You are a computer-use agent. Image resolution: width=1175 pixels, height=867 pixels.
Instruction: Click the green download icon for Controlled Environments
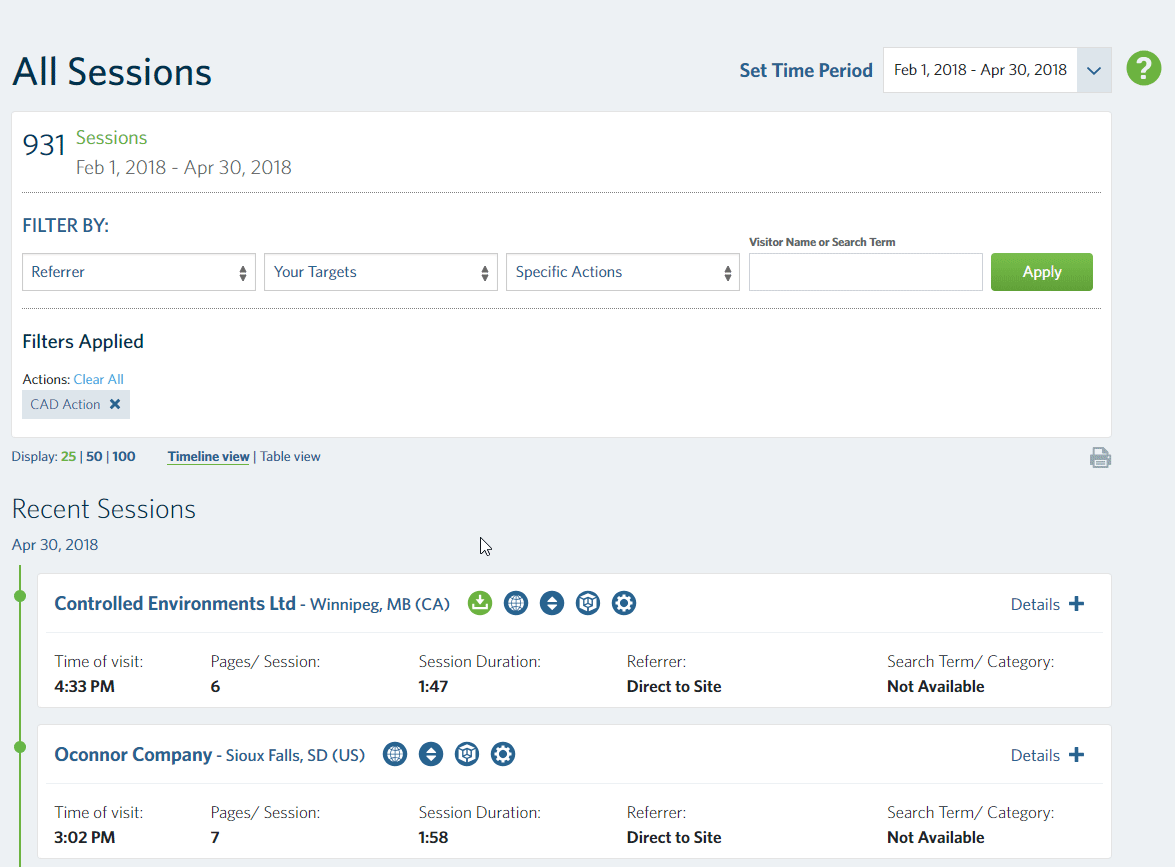coord(480,603)
